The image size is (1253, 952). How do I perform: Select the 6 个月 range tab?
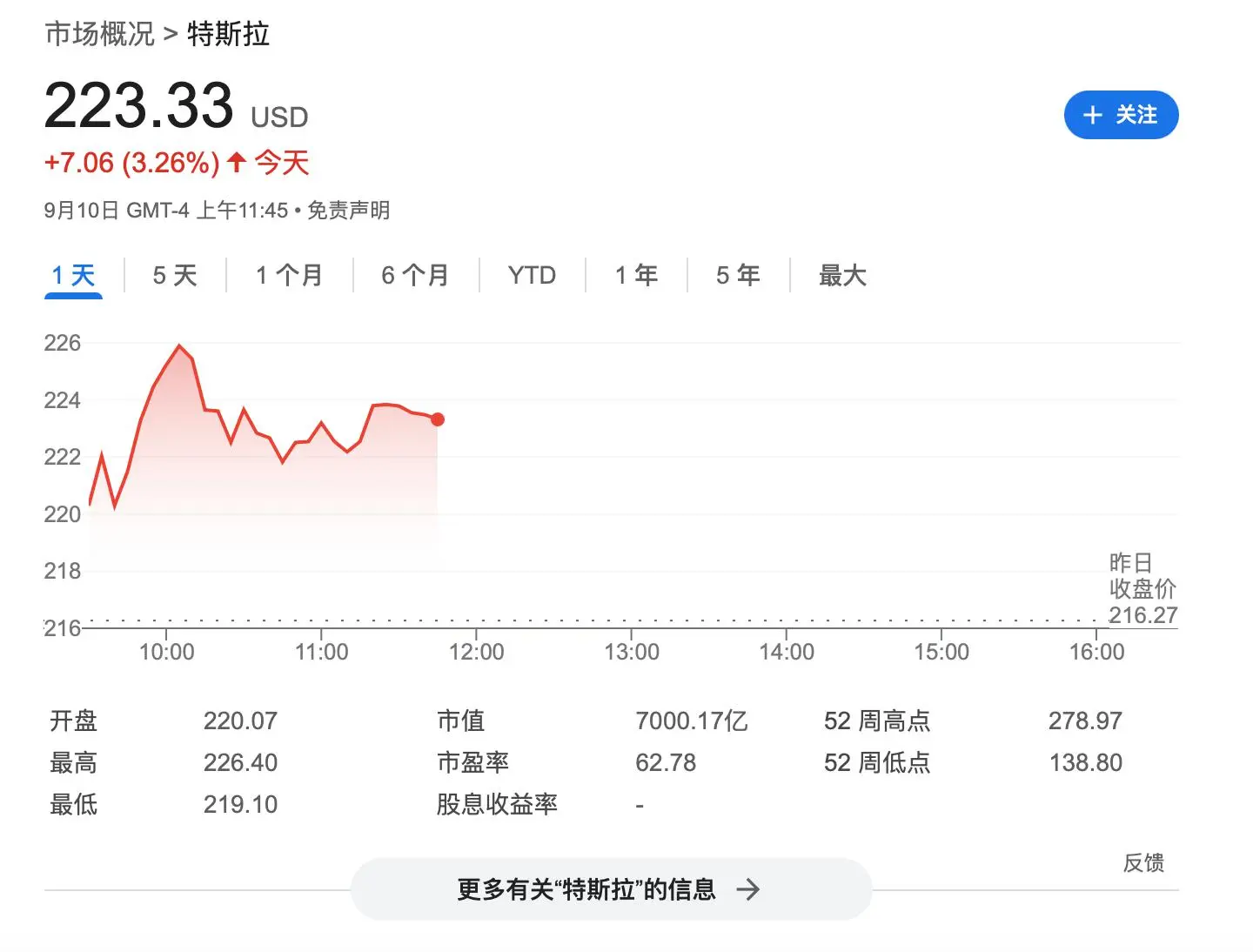click(x=415, y=276)
